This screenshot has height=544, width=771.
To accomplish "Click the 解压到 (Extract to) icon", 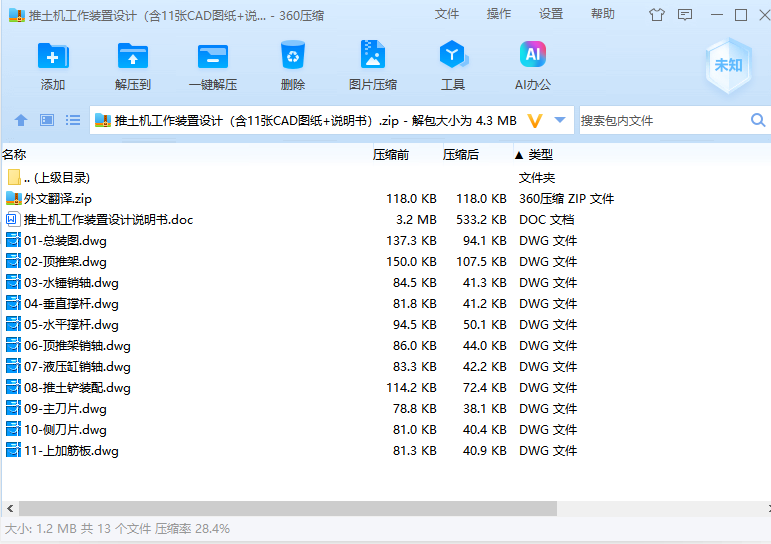I will coord(133,56).
